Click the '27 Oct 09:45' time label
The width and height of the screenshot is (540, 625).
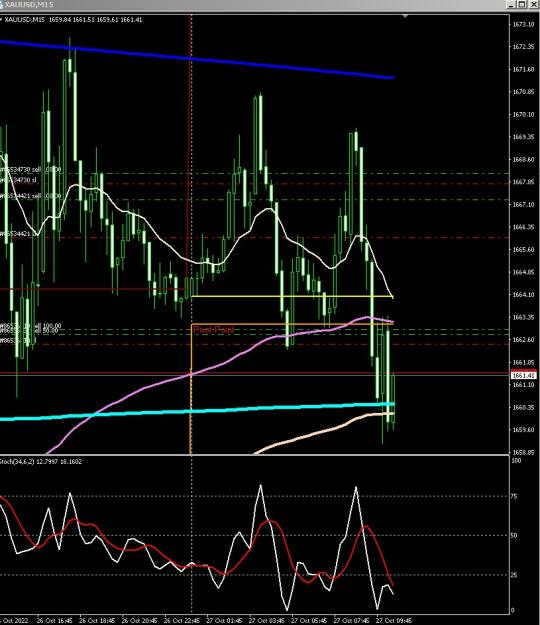coord(394,621)
